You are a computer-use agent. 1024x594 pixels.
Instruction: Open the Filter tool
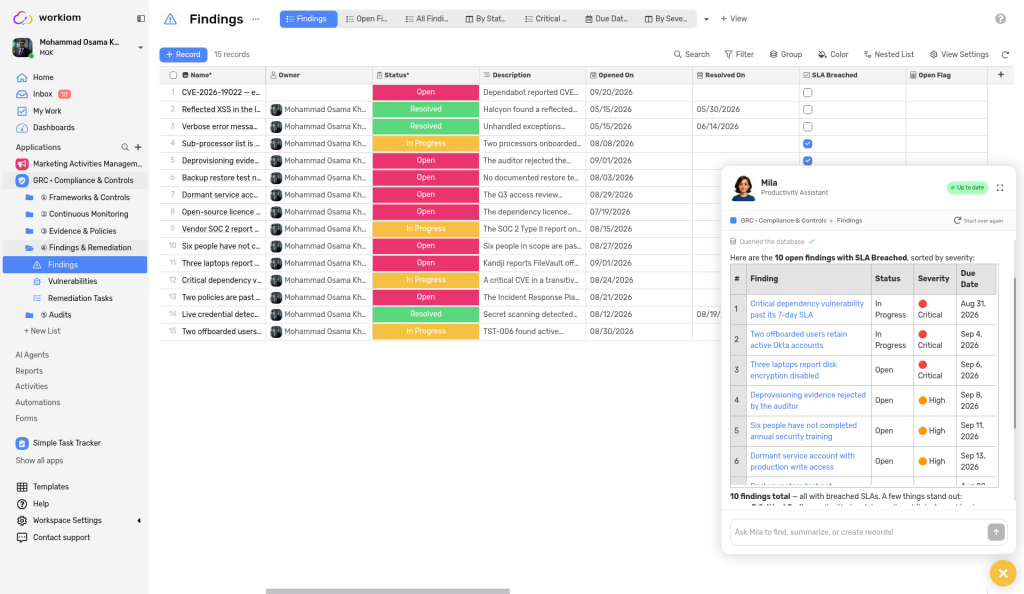(x=739, y=54)
